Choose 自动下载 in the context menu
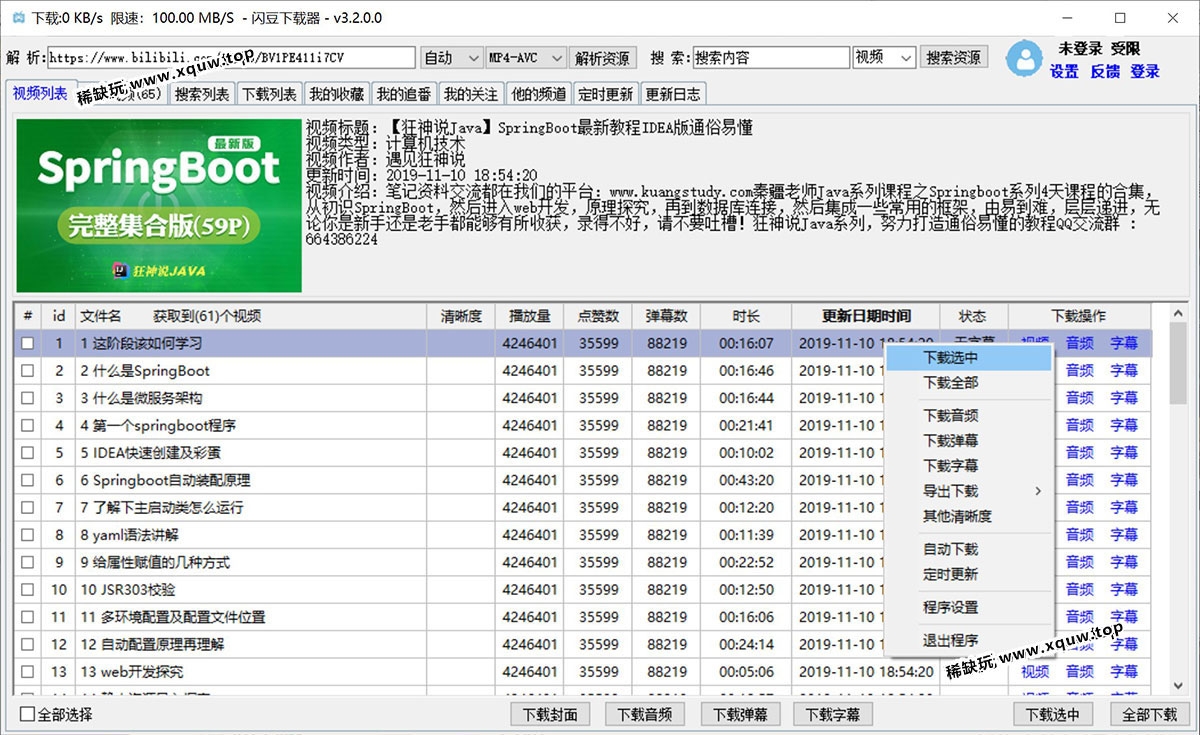The height and width of the screenshot is (735, 1200). tap(968, 550)
